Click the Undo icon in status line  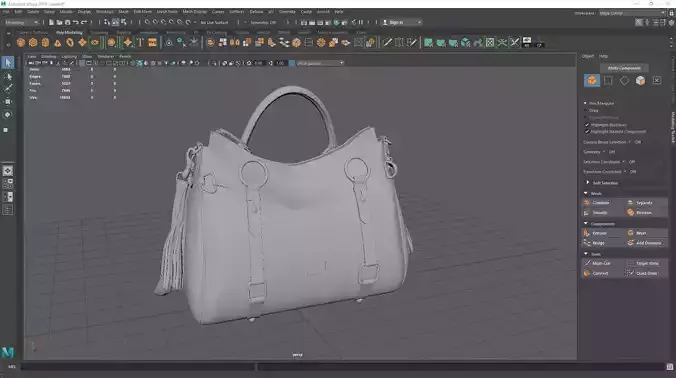point(76,22)
